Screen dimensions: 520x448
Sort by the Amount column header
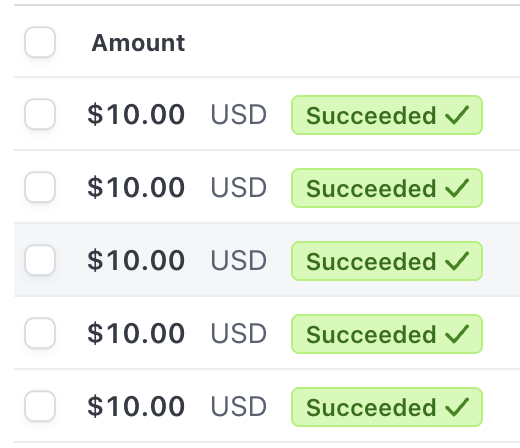click(x=138, y=43)
